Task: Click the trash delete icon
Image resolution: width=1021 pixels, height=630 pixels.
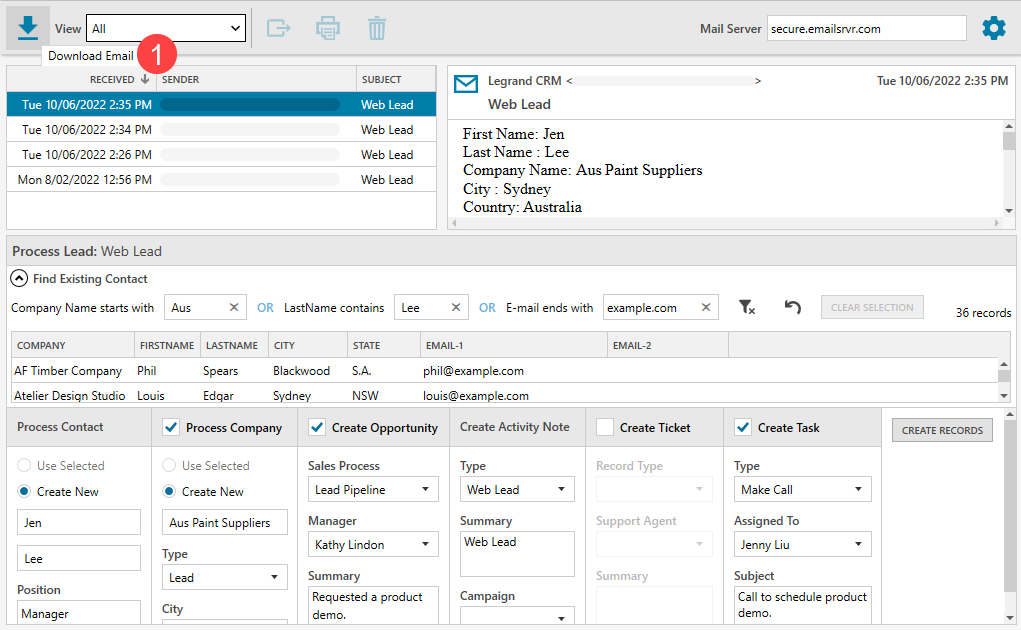Action: click(x=377, y=28)
